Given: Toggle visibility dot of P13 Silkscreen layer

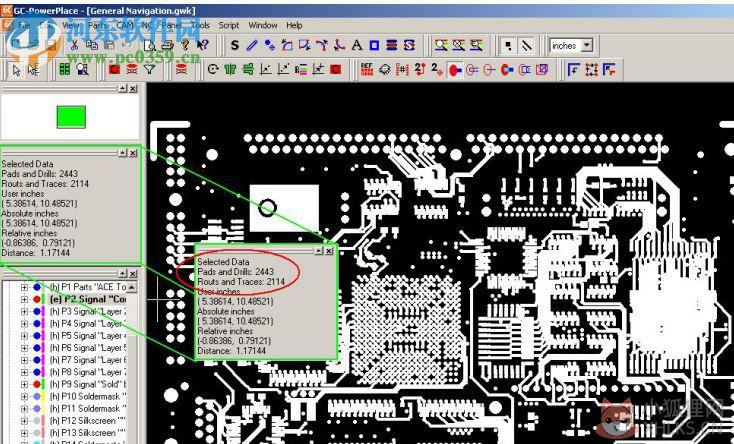Looking at the screenshot, I should coord(37,433).
